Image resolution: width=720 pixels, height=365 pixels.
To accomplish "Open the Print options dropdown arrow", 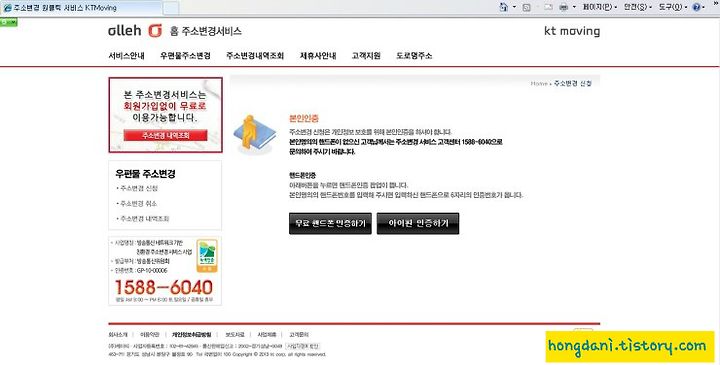I will pyautogui.click(x=574, y=7).
